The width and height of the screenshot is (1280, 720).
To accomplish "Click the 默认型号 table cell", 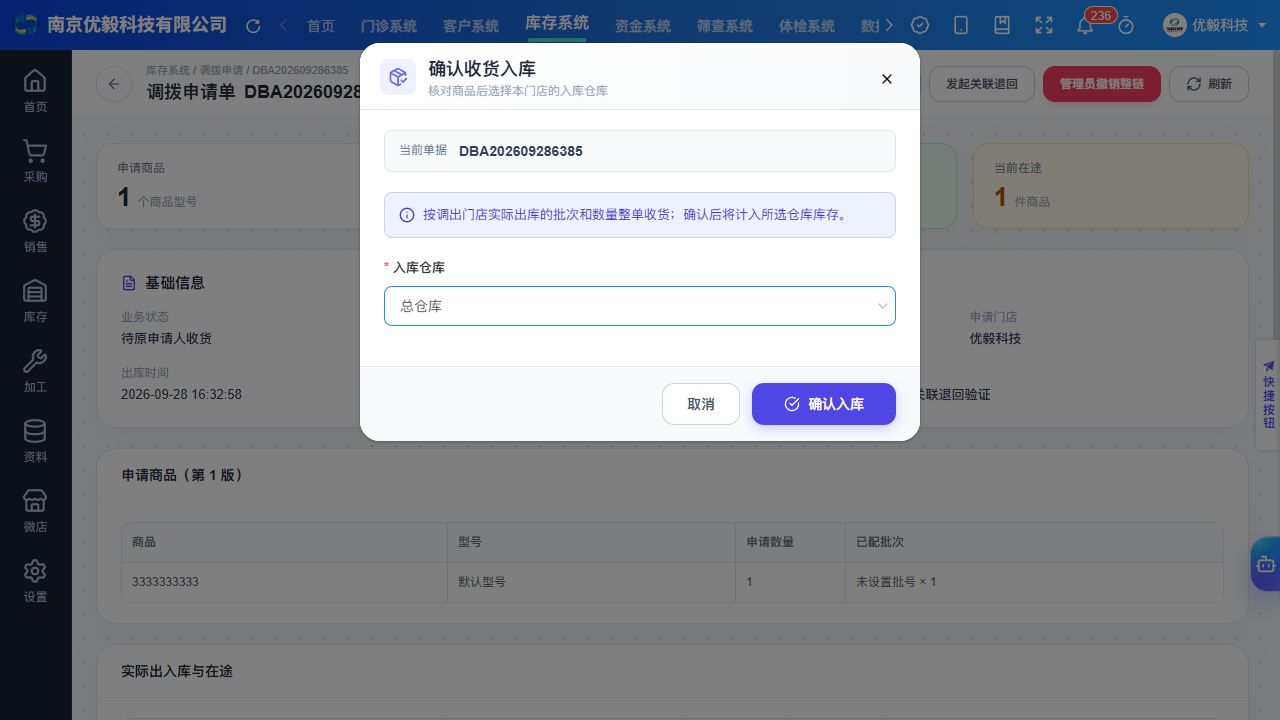I will point(591,581).
